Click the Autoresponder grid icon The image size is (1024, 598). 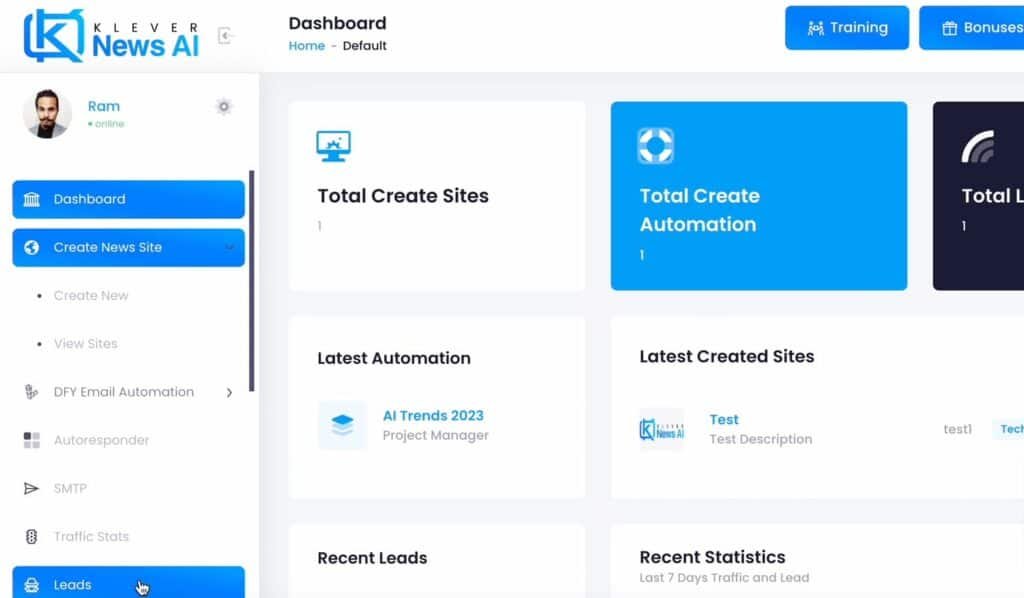point(30,440)
